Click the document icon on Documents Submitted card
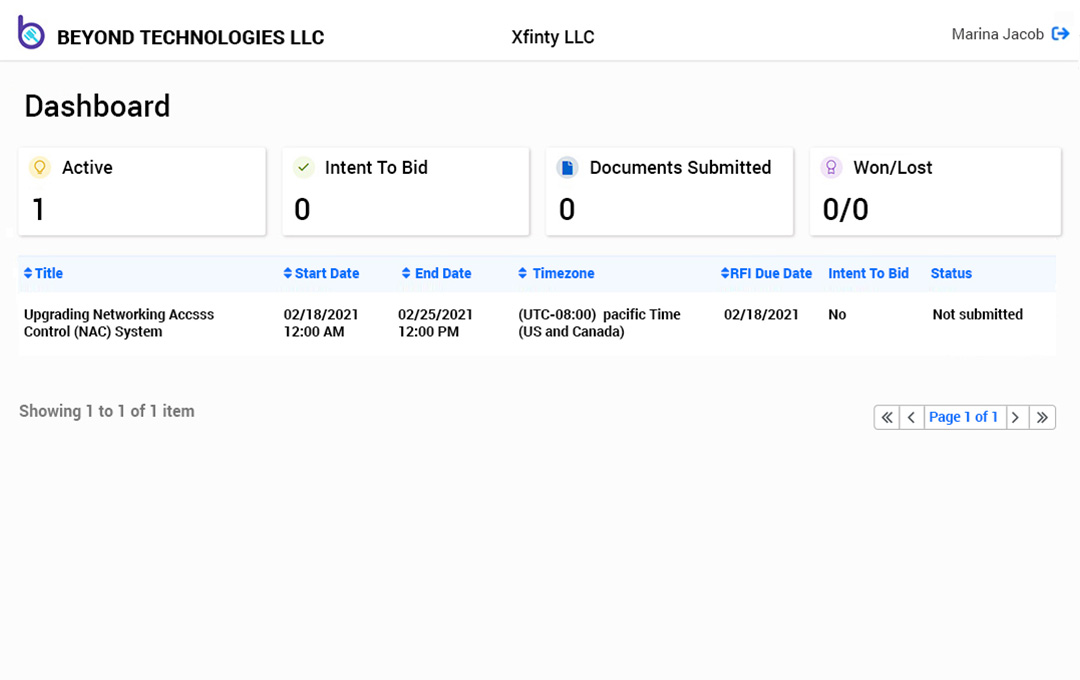 pyautogui.click(x=567, y=167)
